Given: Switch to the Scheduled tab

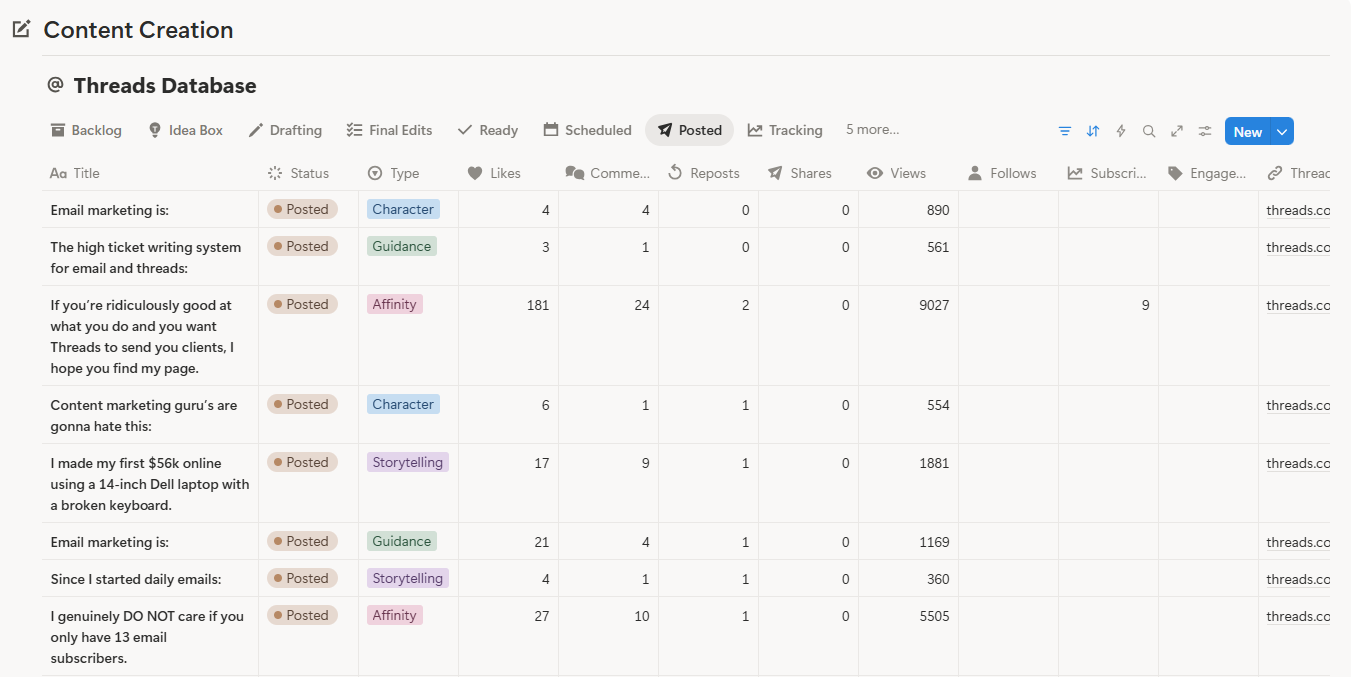Looking at the screenshot, I should point(588,130).
